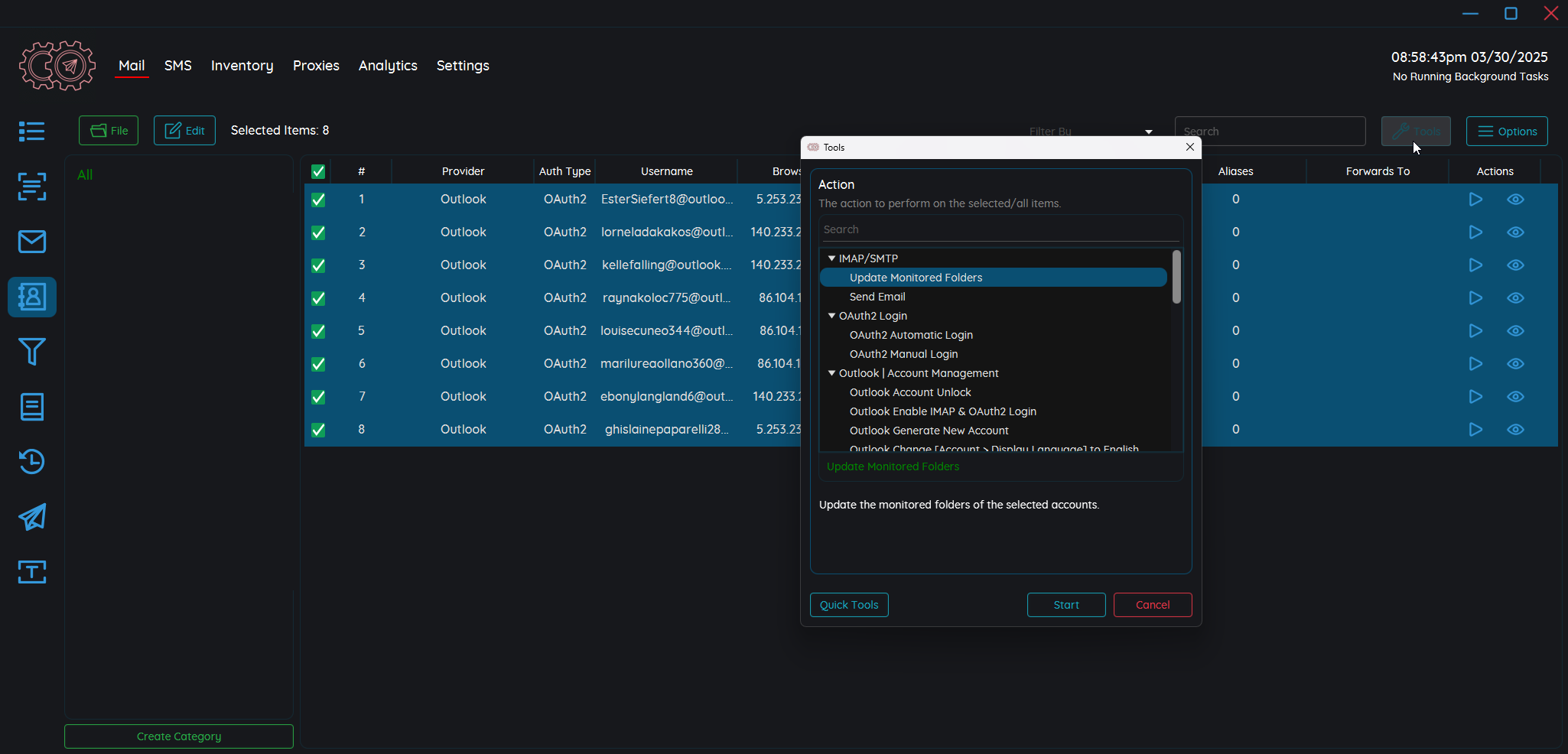Select the contacts book sidebar icon
1568x754 pixels.
(31, 297)
